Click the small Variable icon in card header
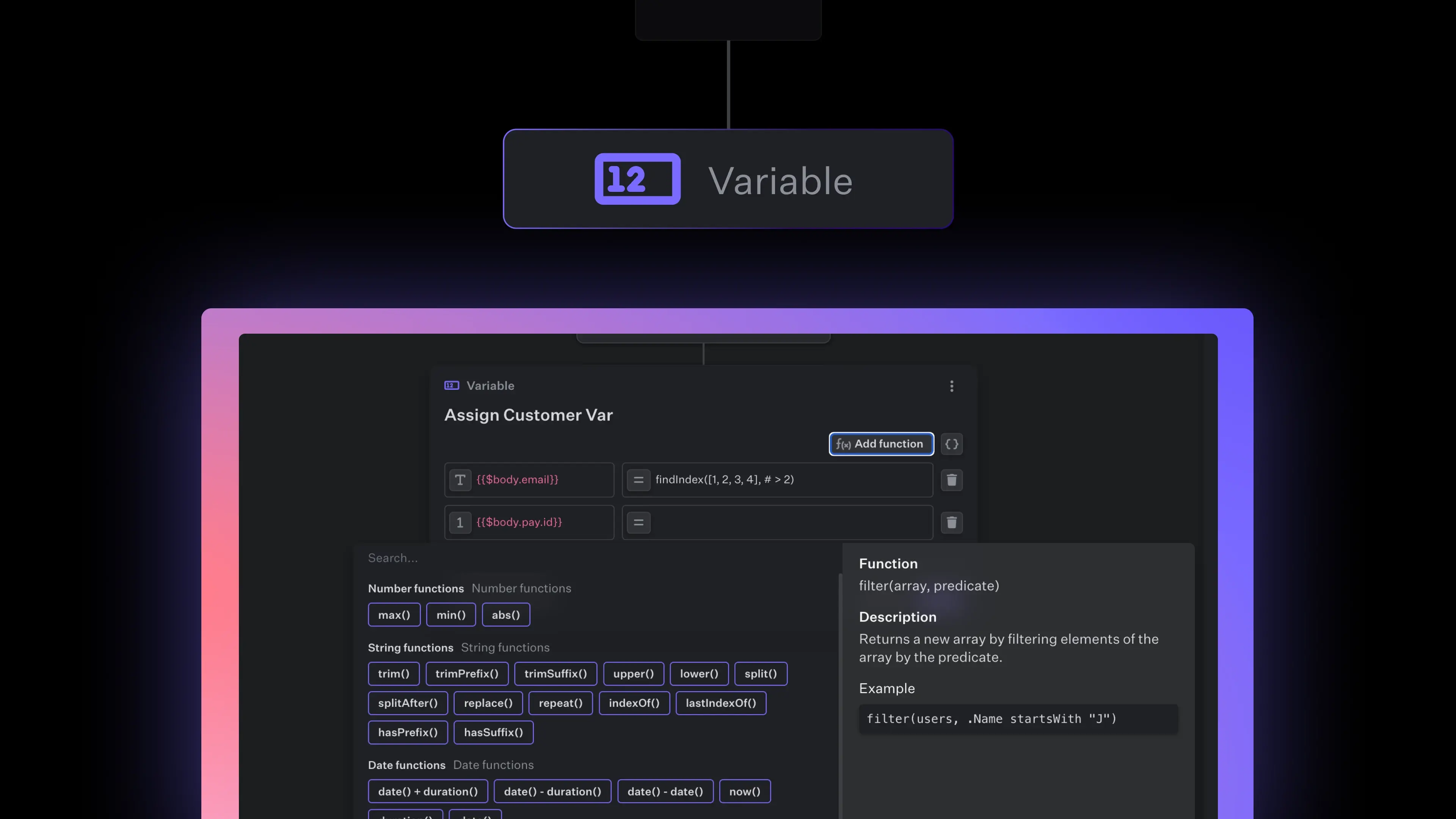1456x819 pixels. pos(451,386)
